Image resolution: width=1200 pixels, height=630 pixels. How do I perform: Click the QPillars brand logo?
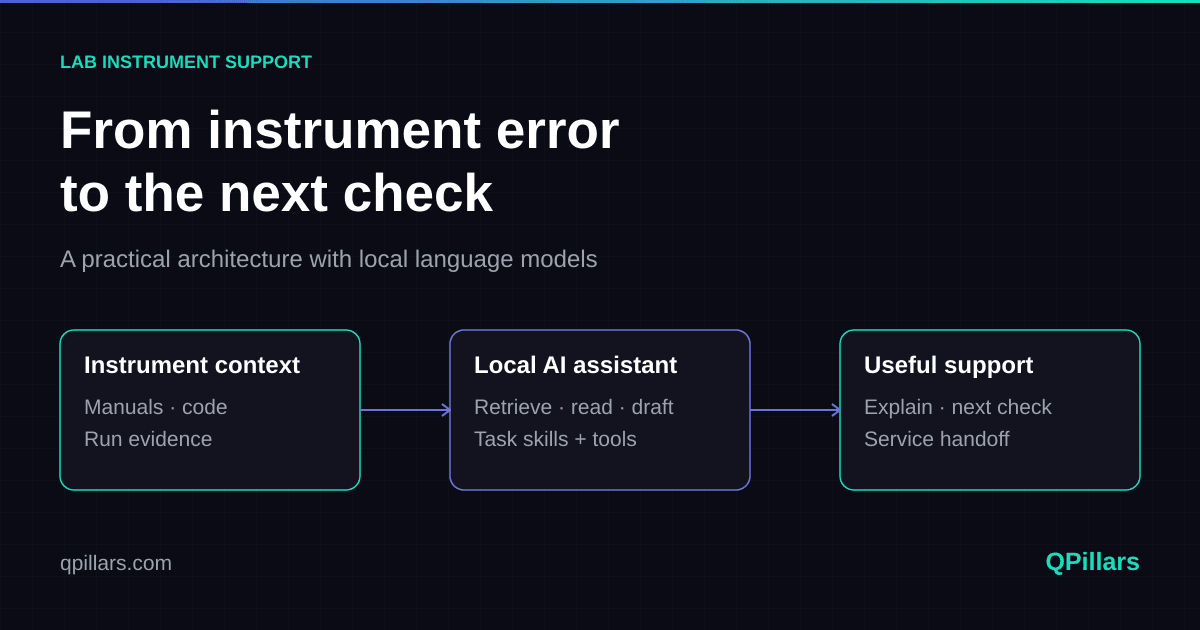point(1092,562)
